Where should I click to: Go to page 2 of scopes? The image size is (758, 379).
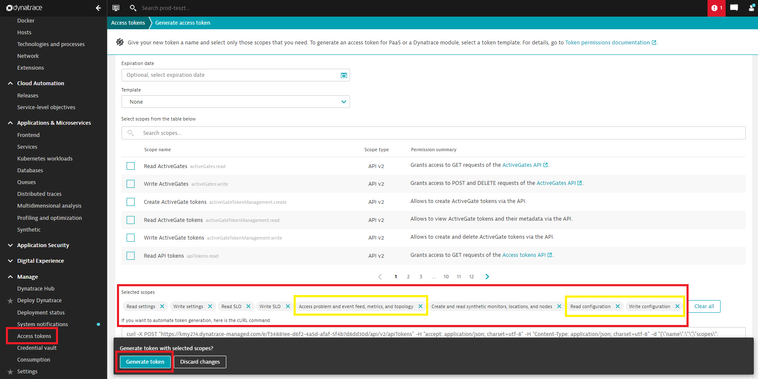click(408, 277)
